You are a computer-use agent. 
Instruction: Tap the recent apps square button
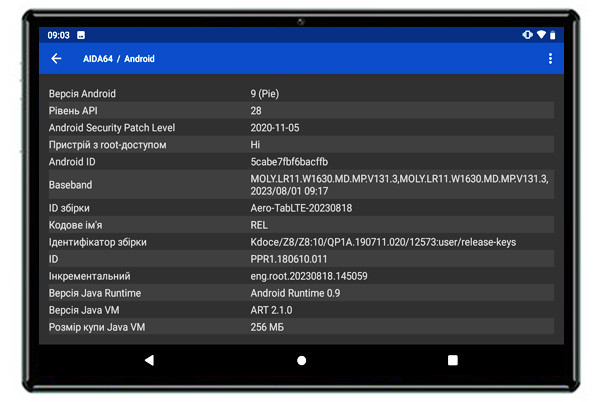click(x=453, y=360)
